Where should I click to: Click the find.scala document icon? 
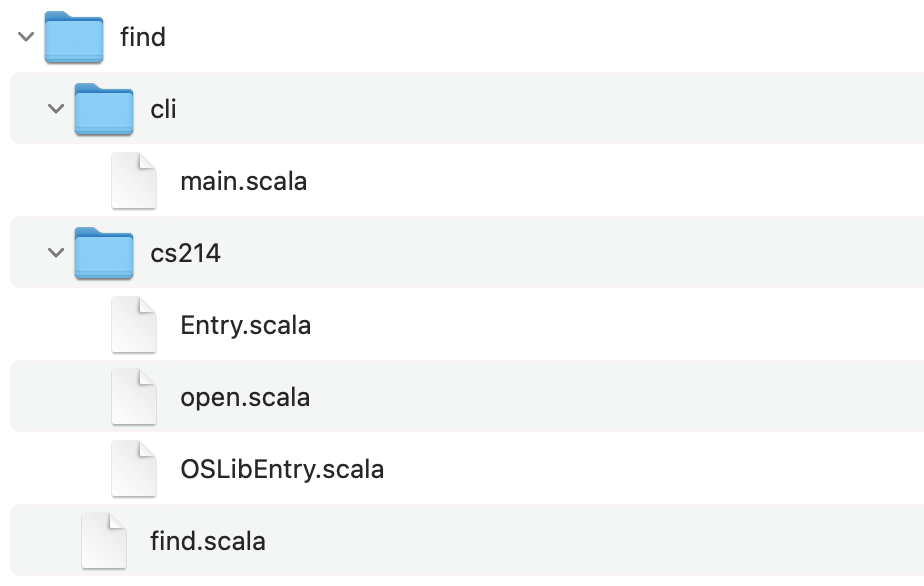tap(104, 541)
